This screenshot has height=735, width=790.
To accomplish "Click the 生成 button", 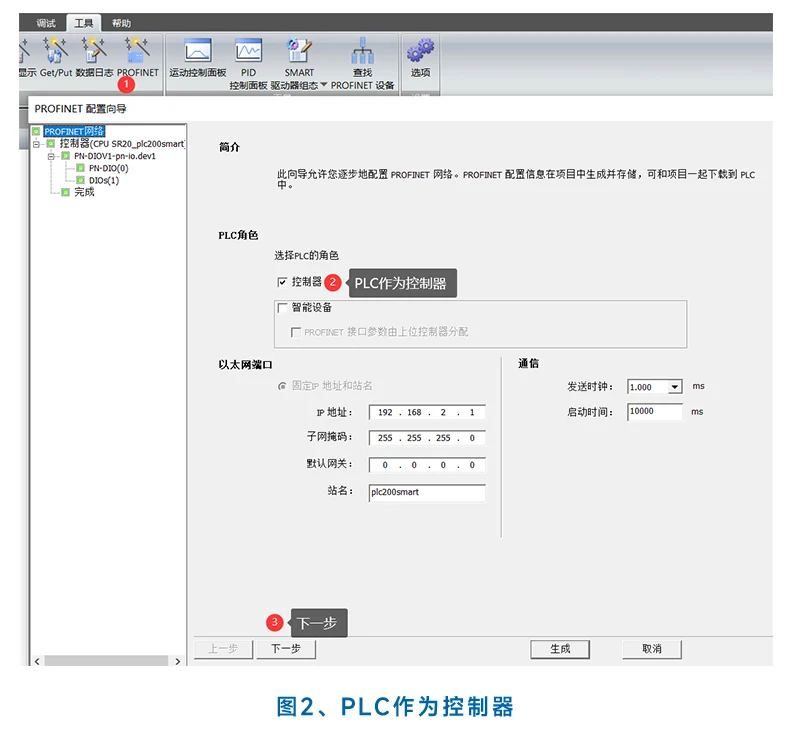I will tap(560, 649).
